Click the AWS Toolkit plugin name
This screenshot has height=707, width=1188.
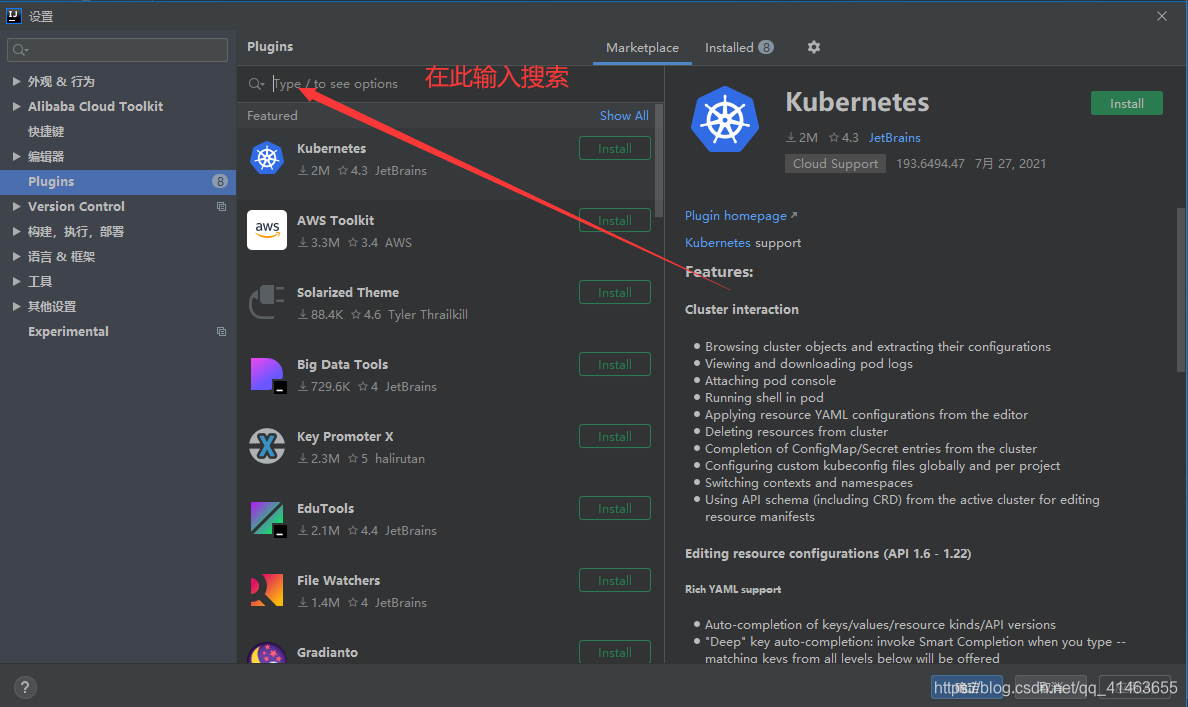point(335,221)
